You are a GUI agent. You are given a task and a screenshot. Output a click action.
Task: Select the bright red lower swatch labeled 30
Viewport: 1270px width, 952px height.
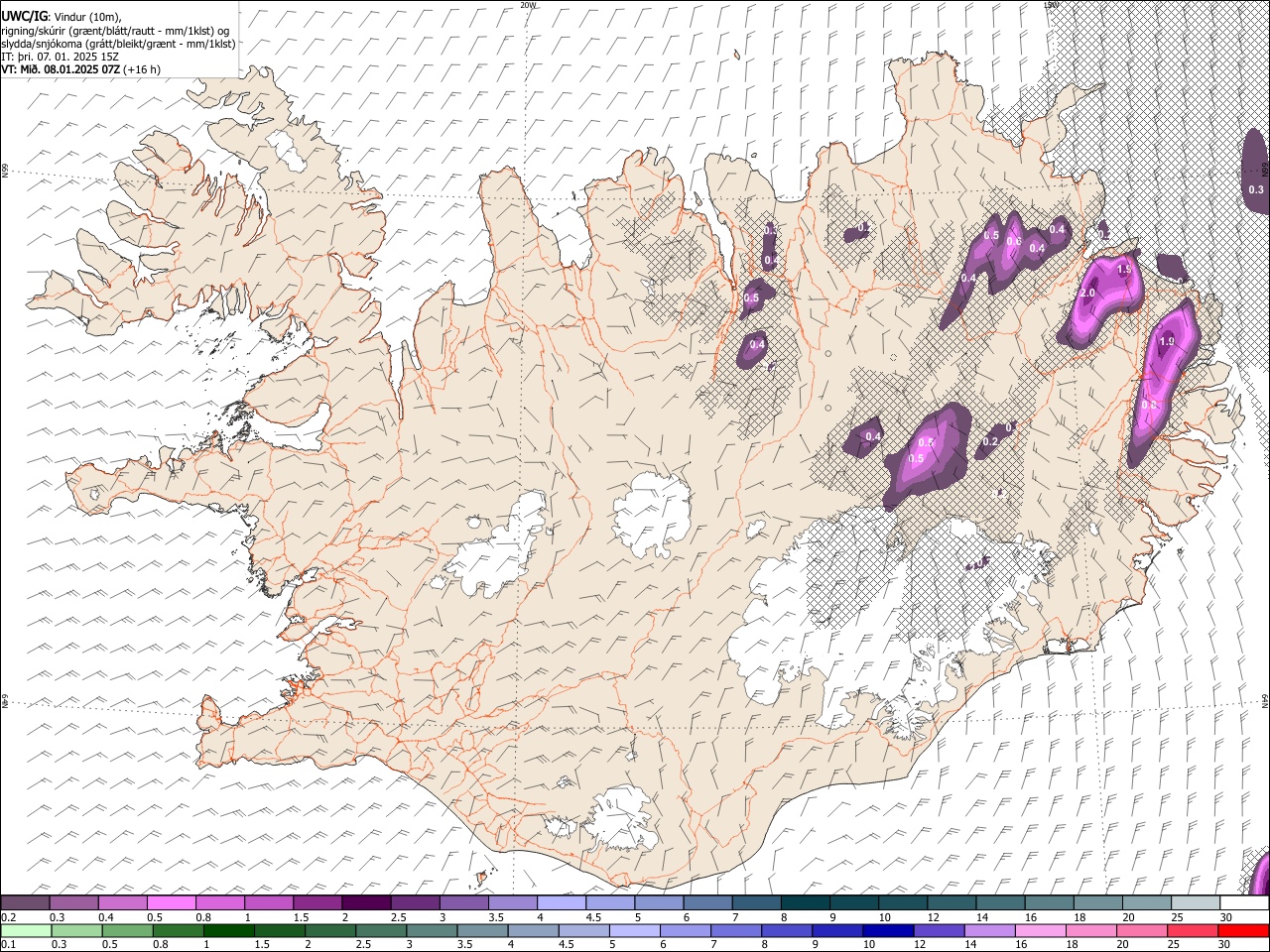point(1243,930)
